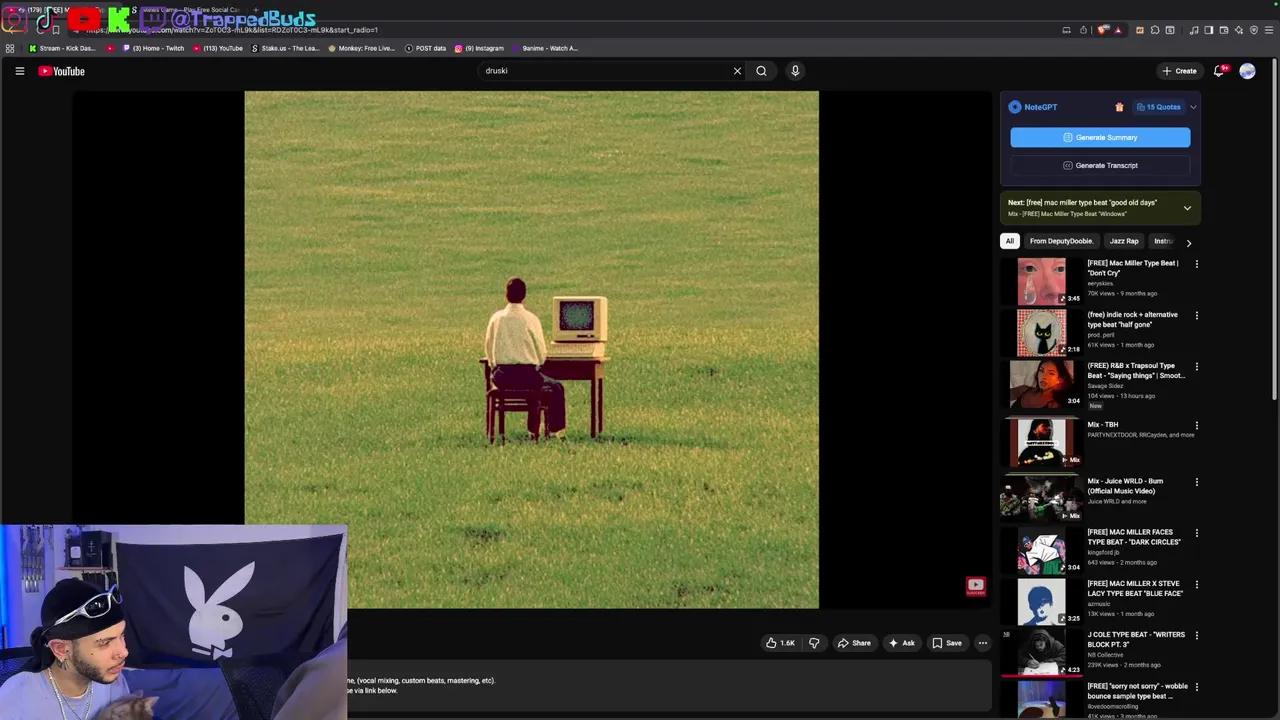This screenshot has height=720, width=1280.
Task: Open options for BLUE FACE video
Action: 1196,585
